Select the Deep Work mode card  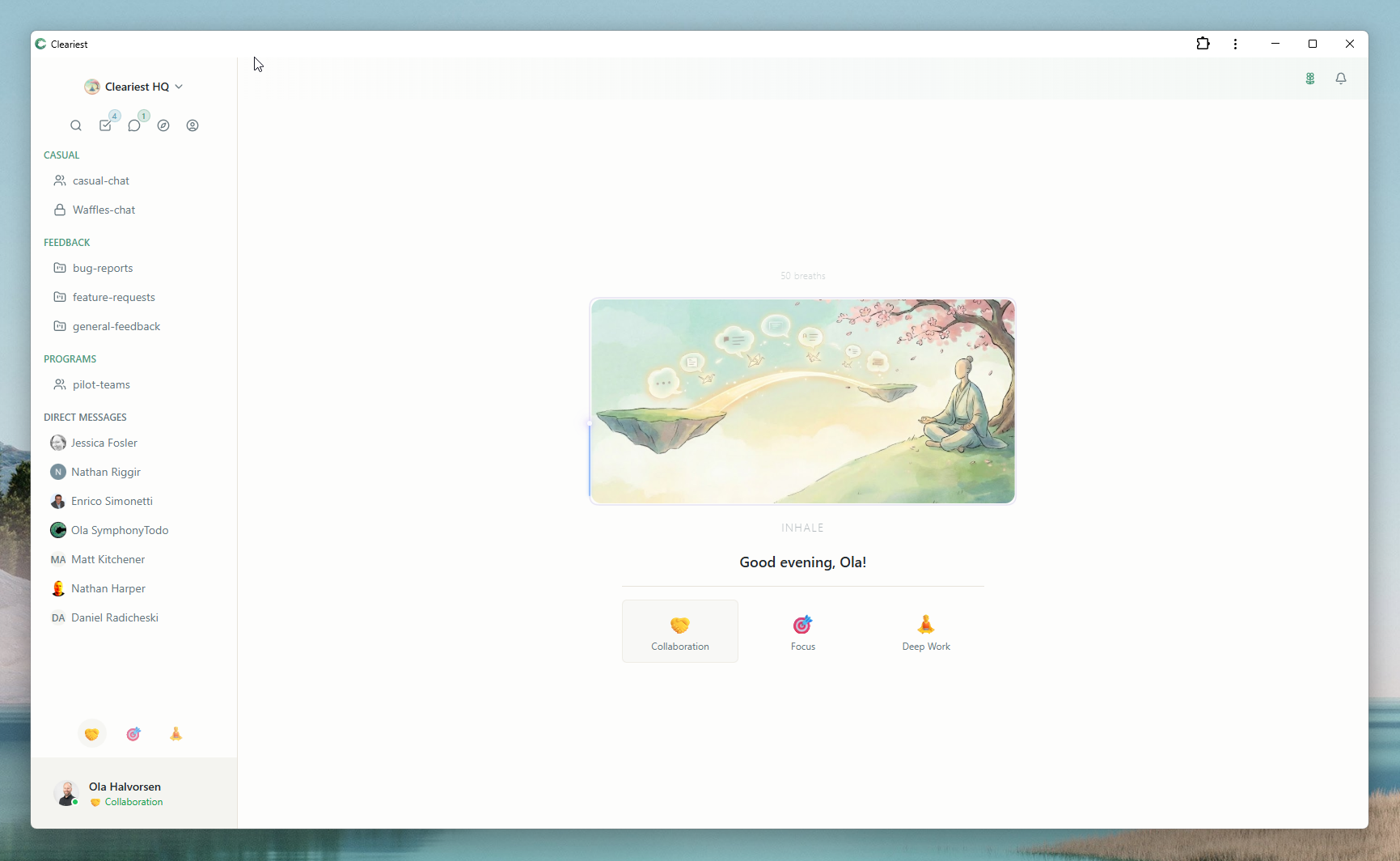926,631
